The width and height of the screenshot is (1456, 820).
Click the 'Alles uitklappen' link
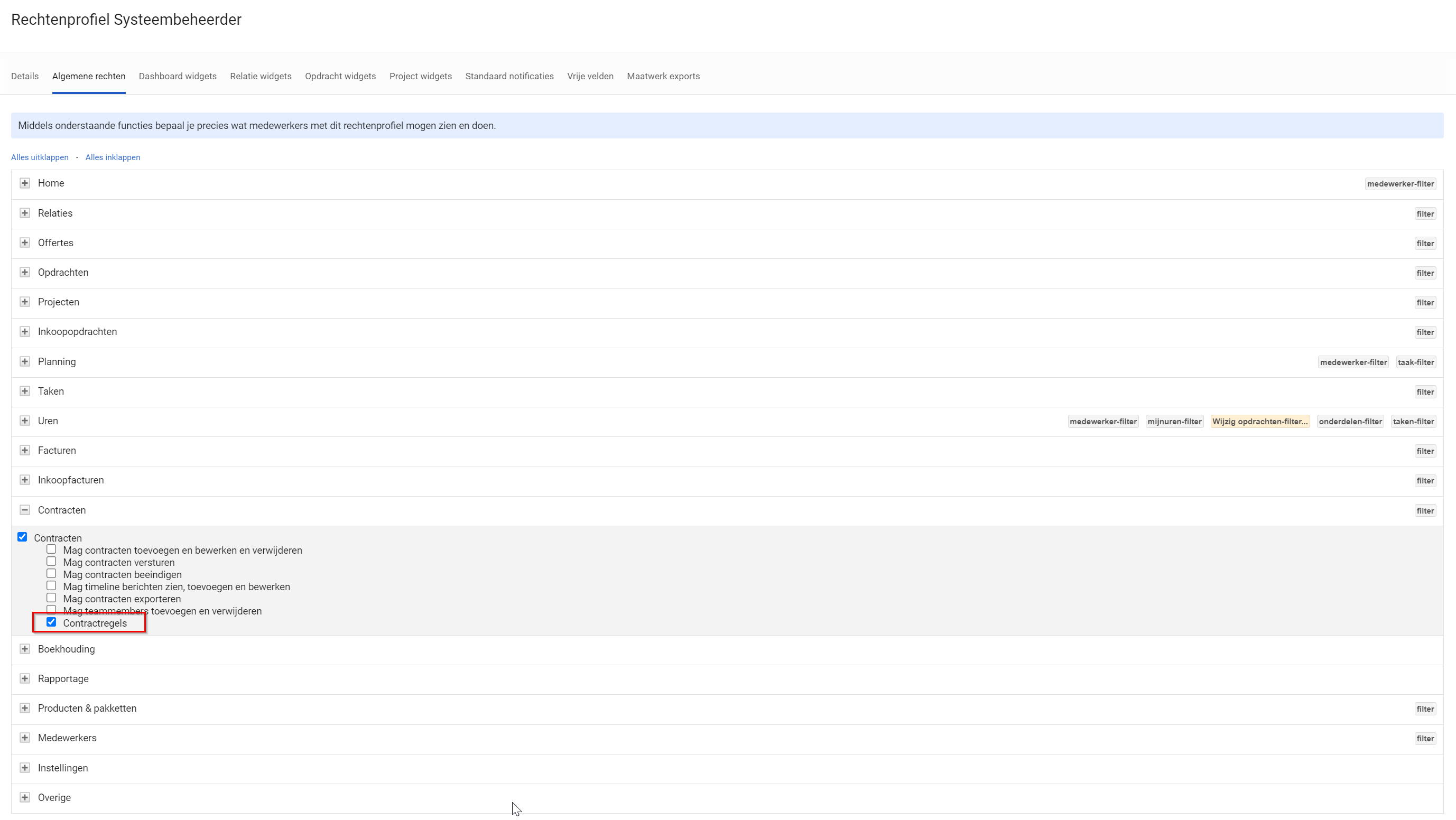40,157
